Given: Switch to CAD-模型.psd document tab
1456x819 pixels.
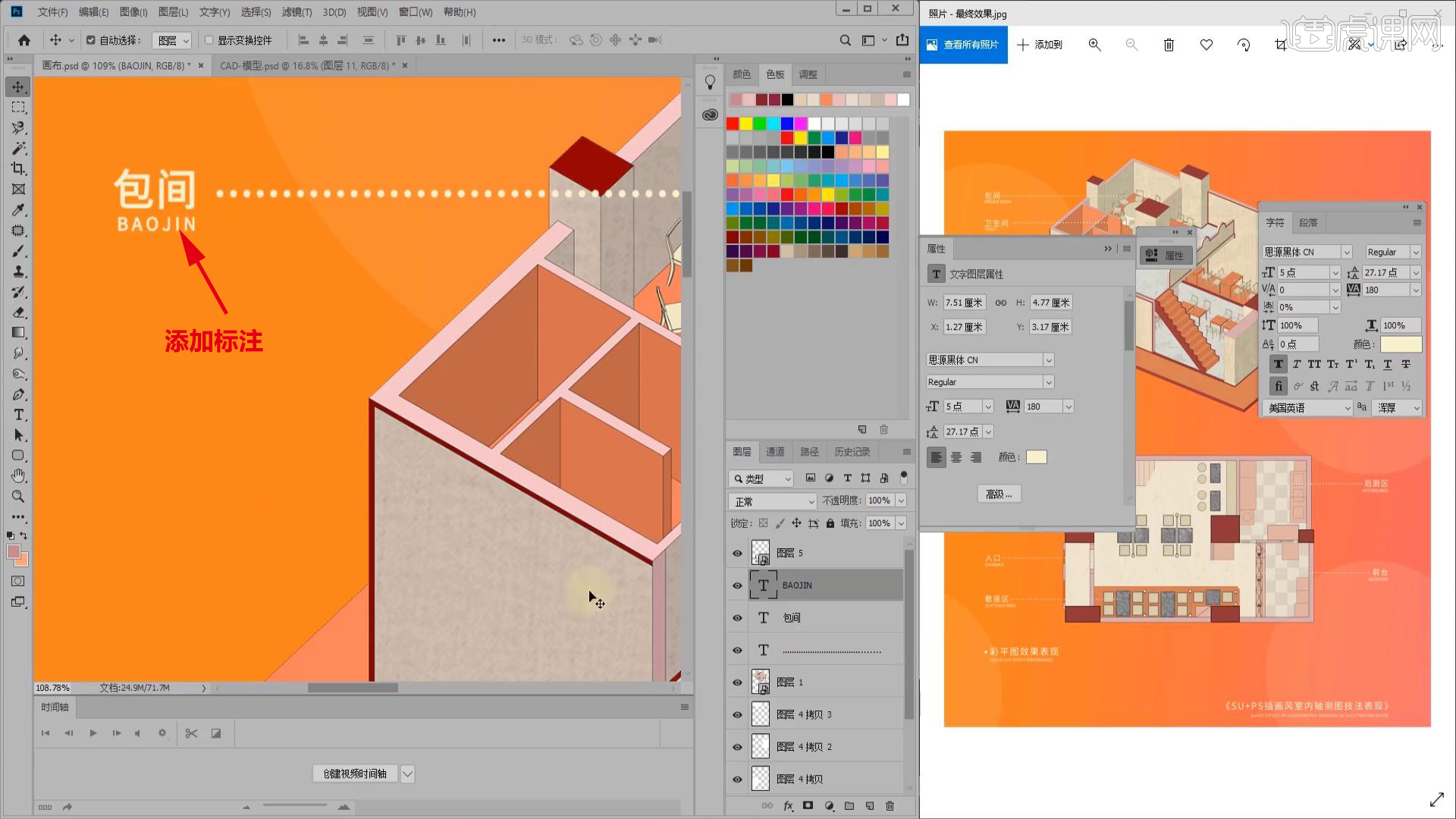Looking at the screenshot, I should pyautogui.click(x=307, y=66).
